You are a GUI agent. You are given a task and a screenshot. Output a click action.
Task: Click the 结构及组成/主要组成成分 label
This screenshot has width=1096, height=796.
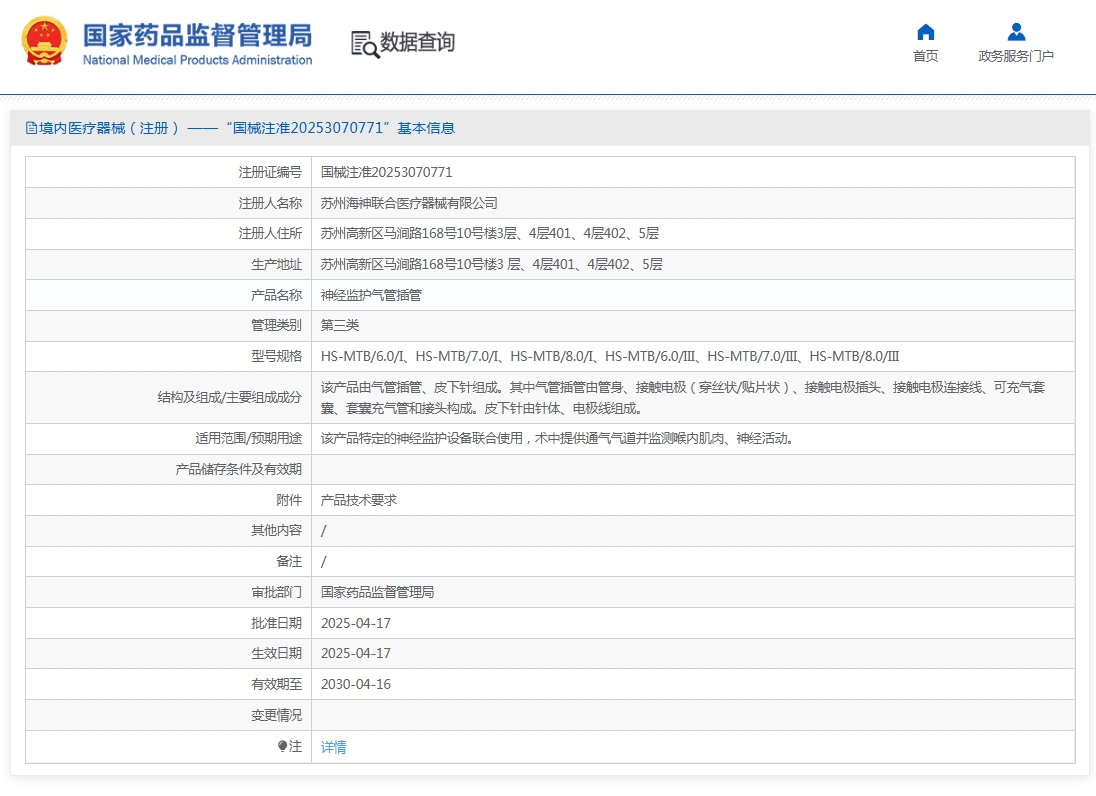[229, 397]
